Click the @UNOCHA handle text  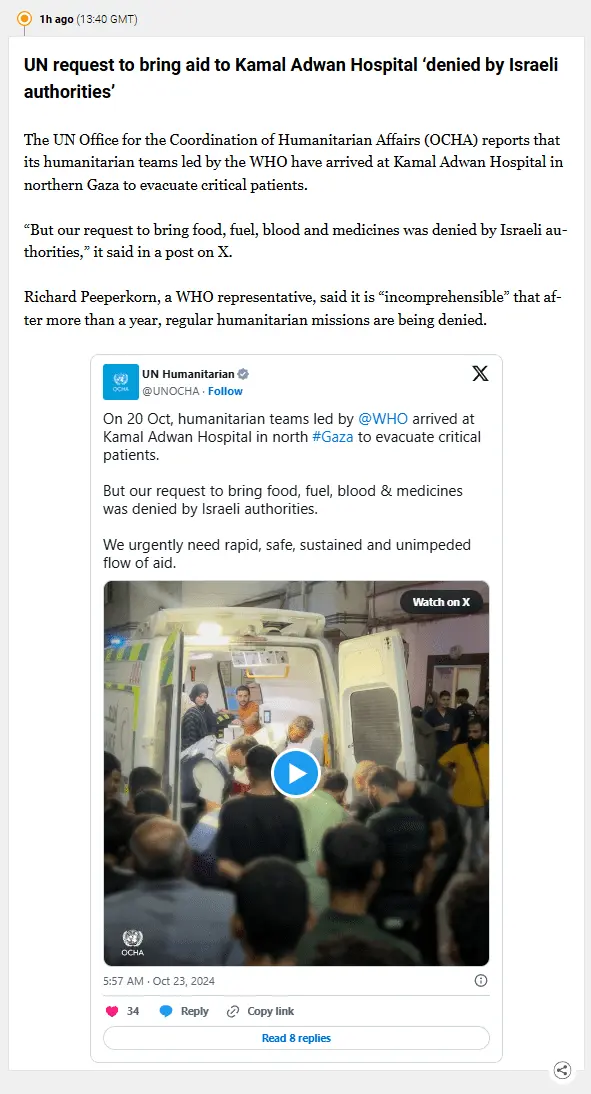pos(171,391)
